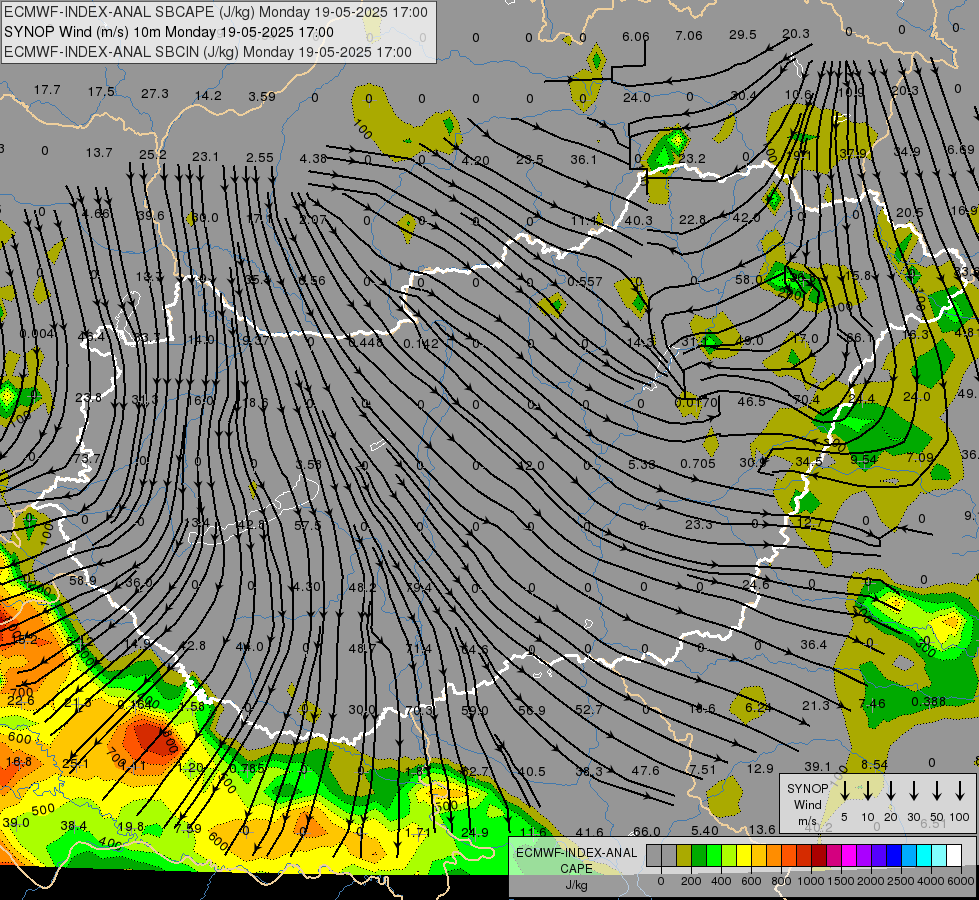The image size is (979, 900).
Task: Click the map value '36.4'
Action: coord(814,645)
